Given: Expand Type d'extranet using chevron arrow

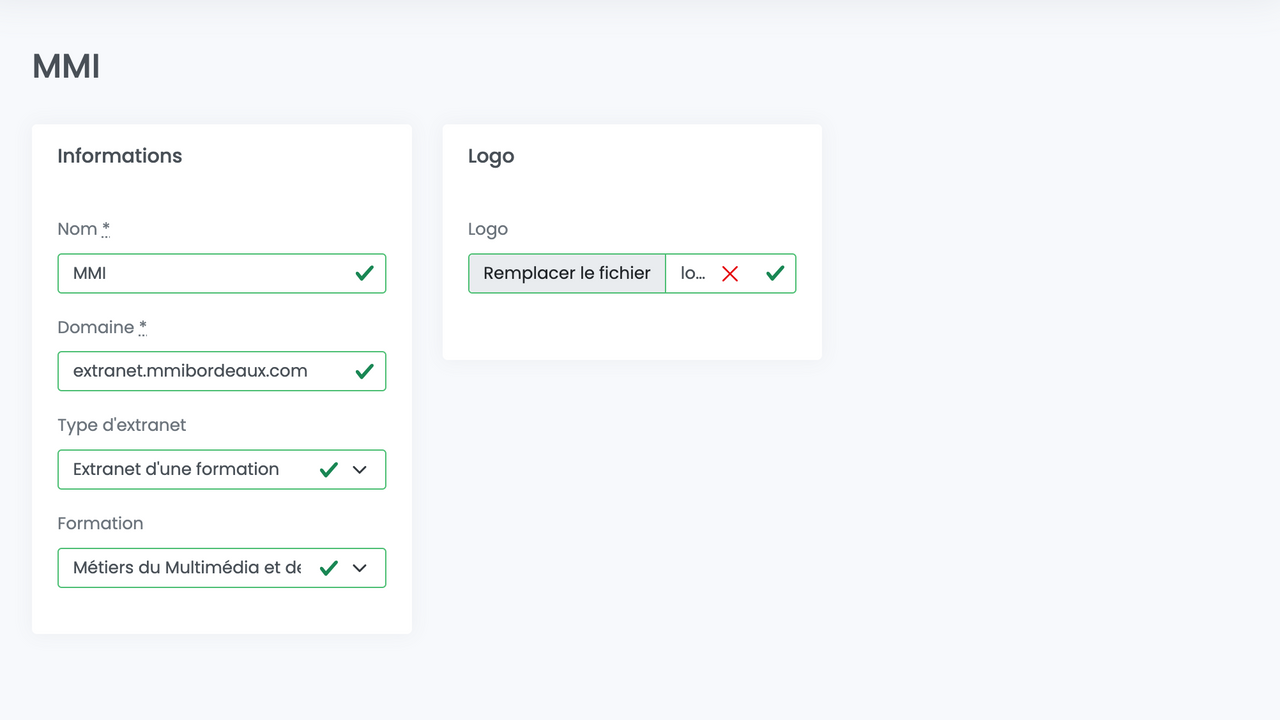Looking at the screenshot, I should tap(360, 470).
